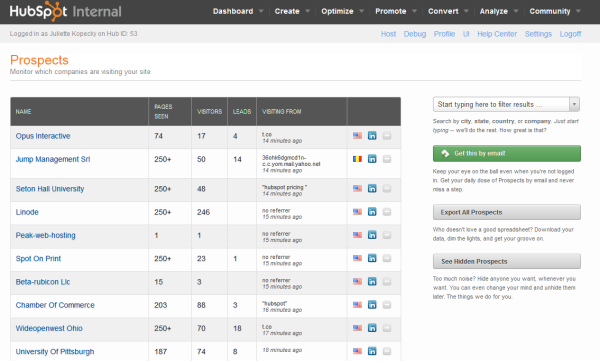Image resolution: width=600 pixels, height=361 pixels.
Task: Open LinkedIn icon for Linode row
Action: pyautogui.click(x=372, y=212)
